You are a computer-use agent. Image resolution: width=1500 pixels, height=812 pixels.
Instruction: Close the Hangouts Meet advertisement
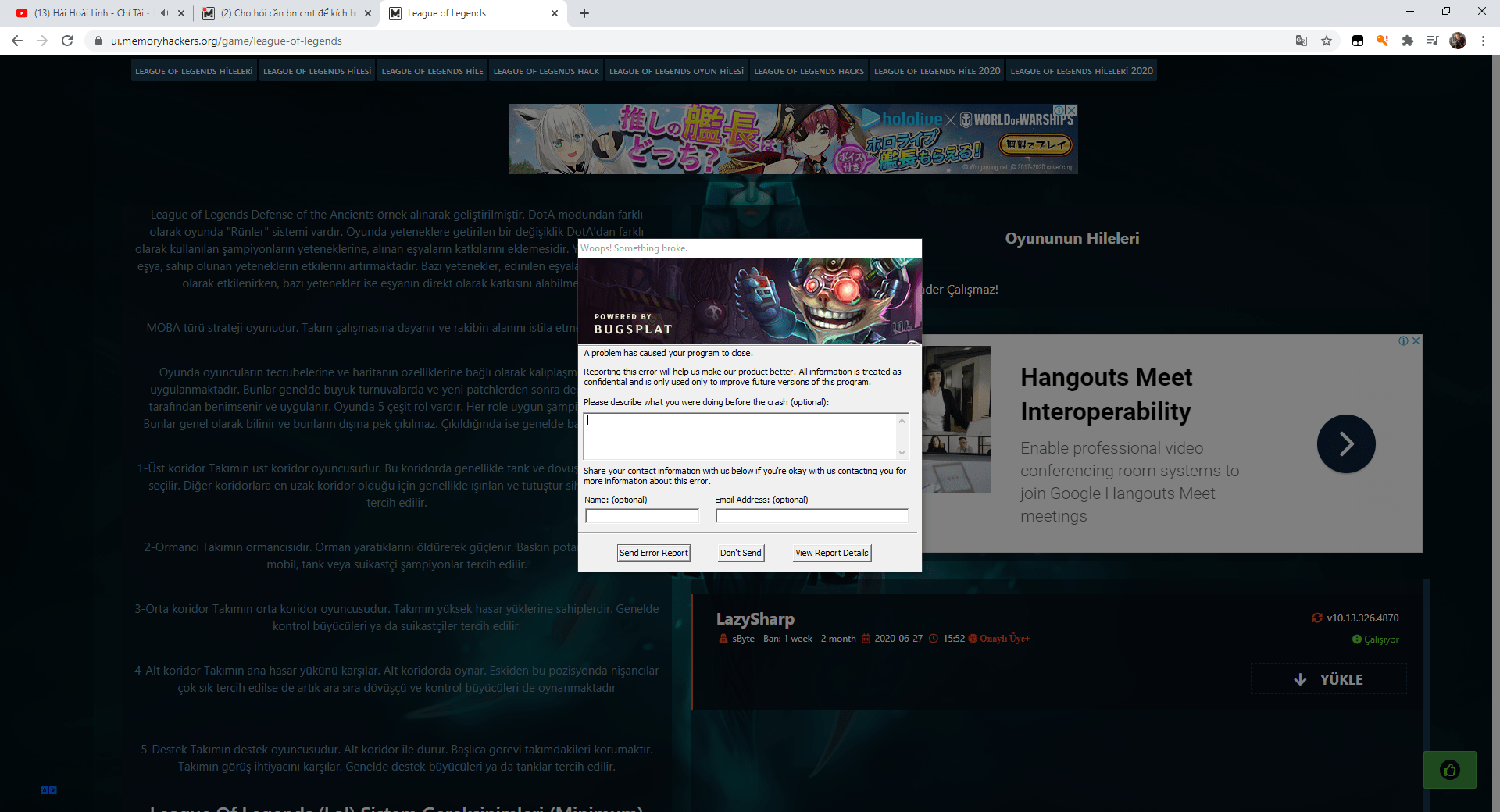point(1416,340)
